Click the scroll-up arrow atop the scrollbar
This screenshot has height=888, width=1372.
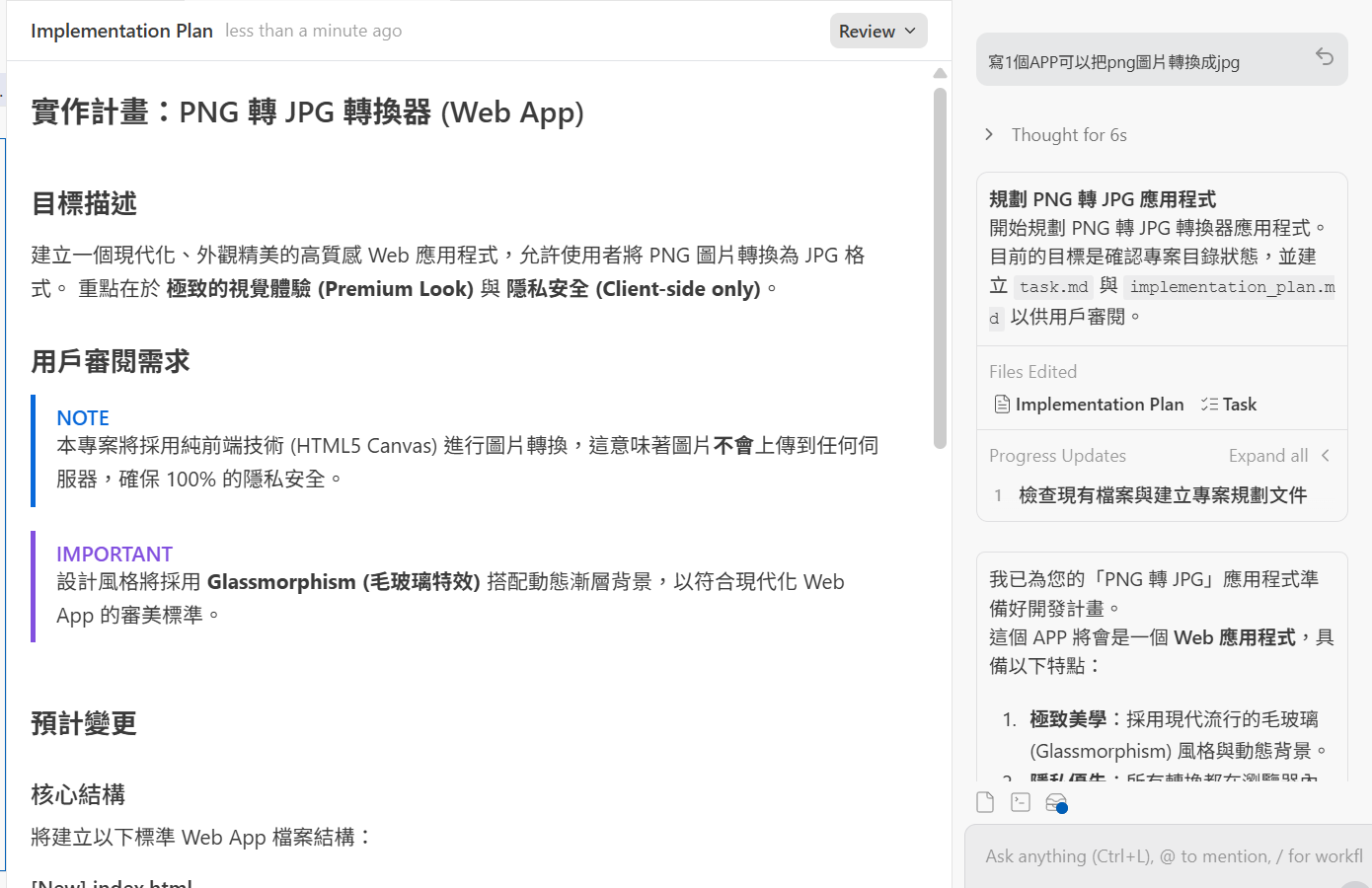(x=940, y=74)
